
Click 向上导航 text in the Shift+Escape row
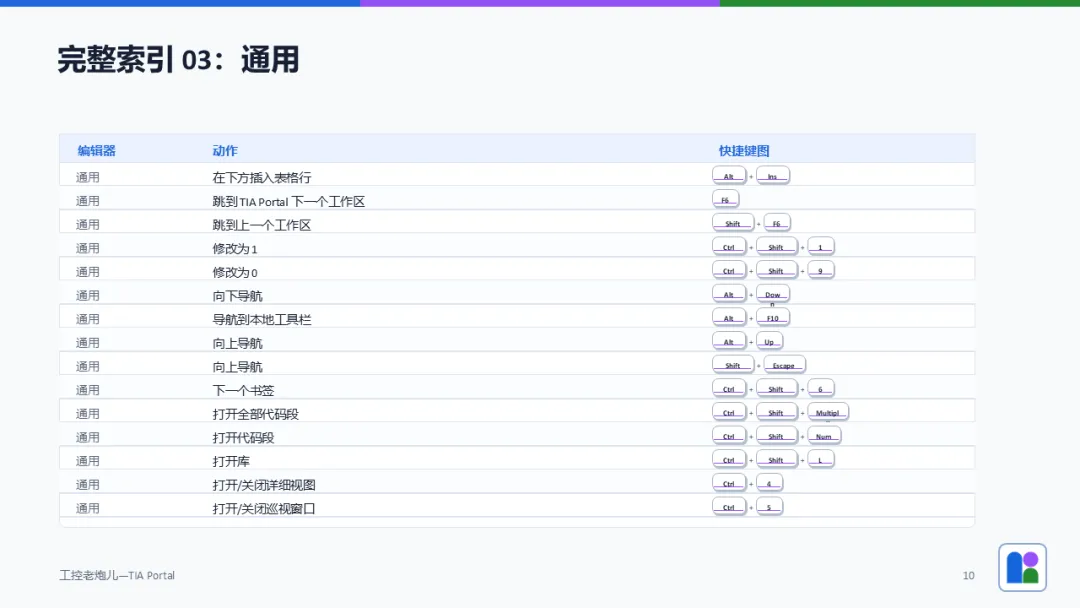click(x=238, y=366)
